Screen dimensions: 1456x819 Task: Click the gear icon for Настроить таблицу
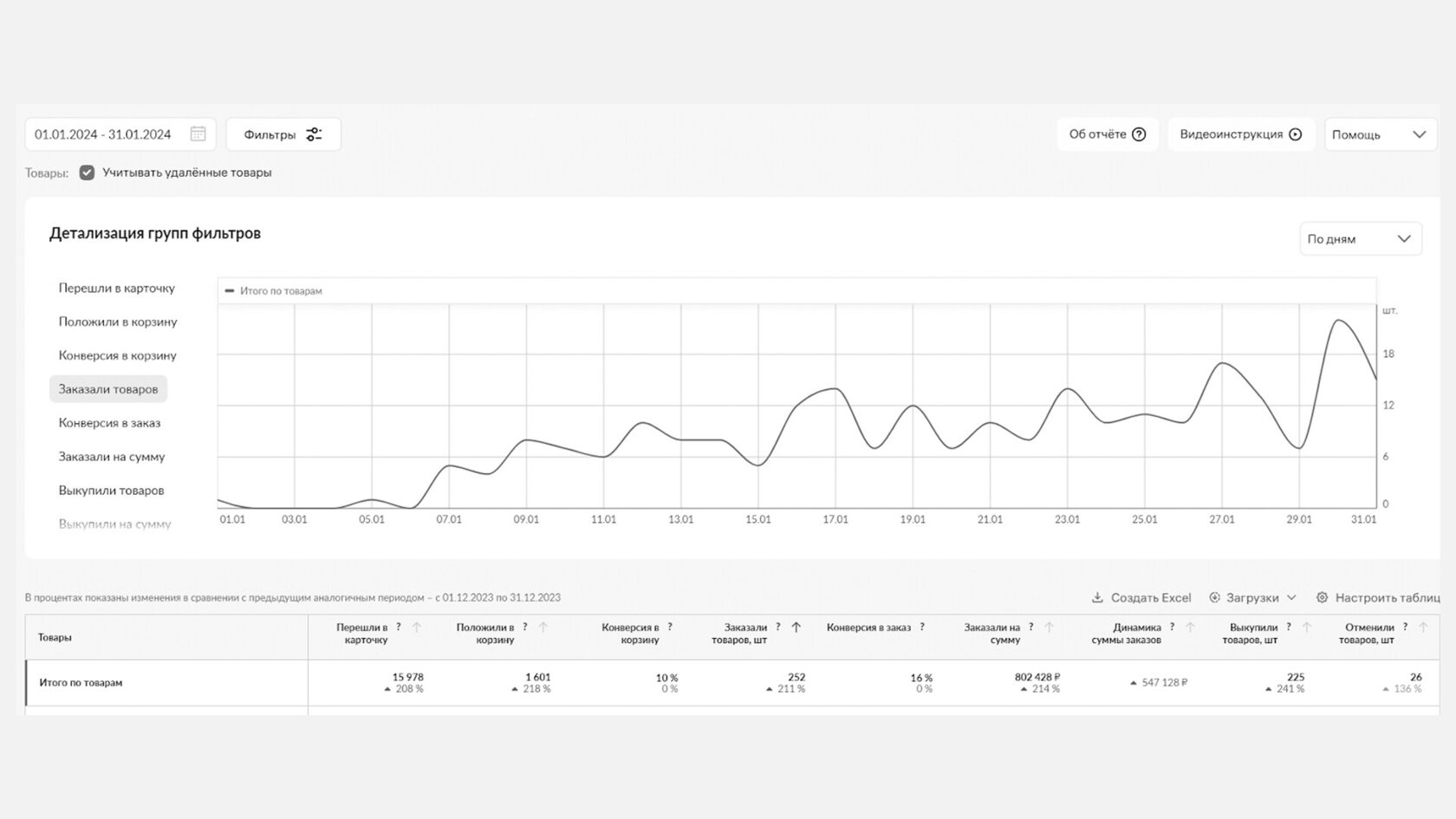pyautogui.click(x=1322, y=598)
